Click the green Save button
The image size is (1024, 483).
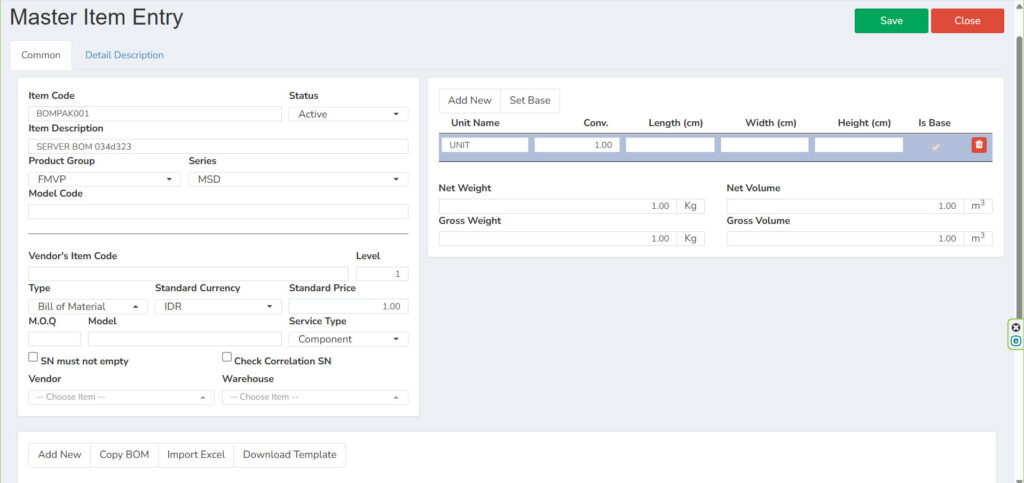tap(891, 21)
